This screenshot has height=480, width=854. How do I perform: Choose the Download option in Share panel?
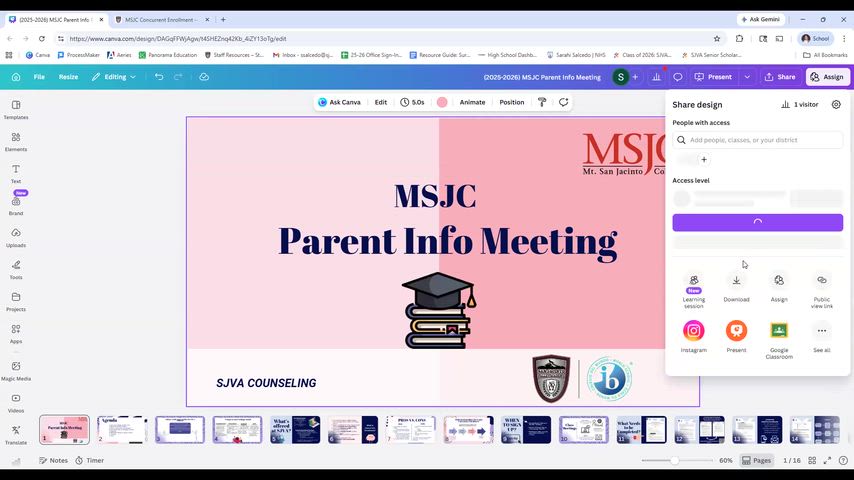736,288
